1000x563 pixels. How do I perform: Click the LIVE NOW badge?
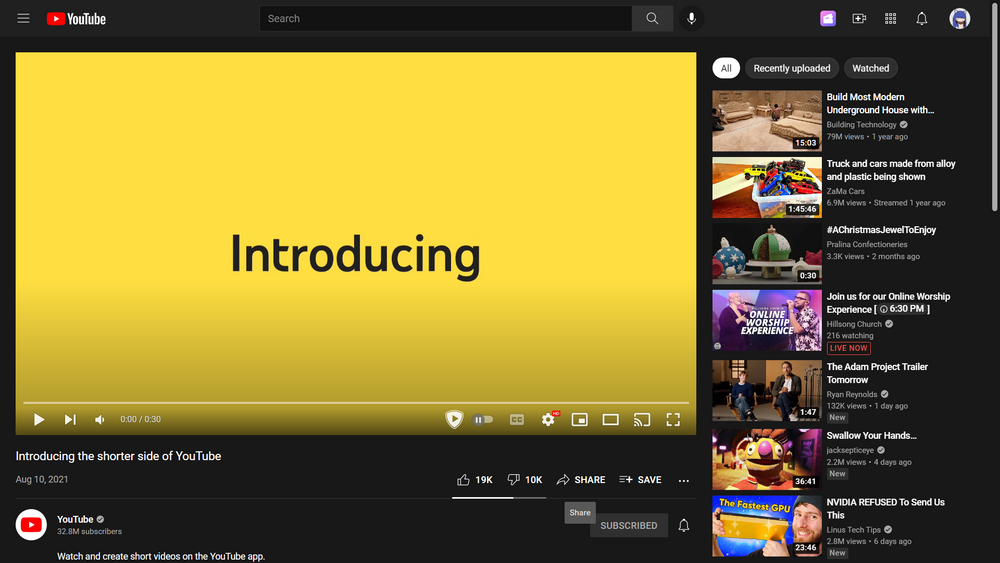848,348
